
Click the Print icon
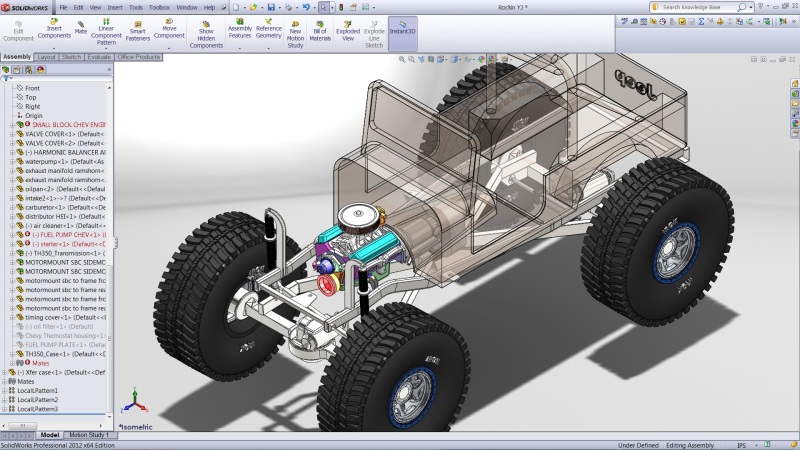tap(288, 7)
